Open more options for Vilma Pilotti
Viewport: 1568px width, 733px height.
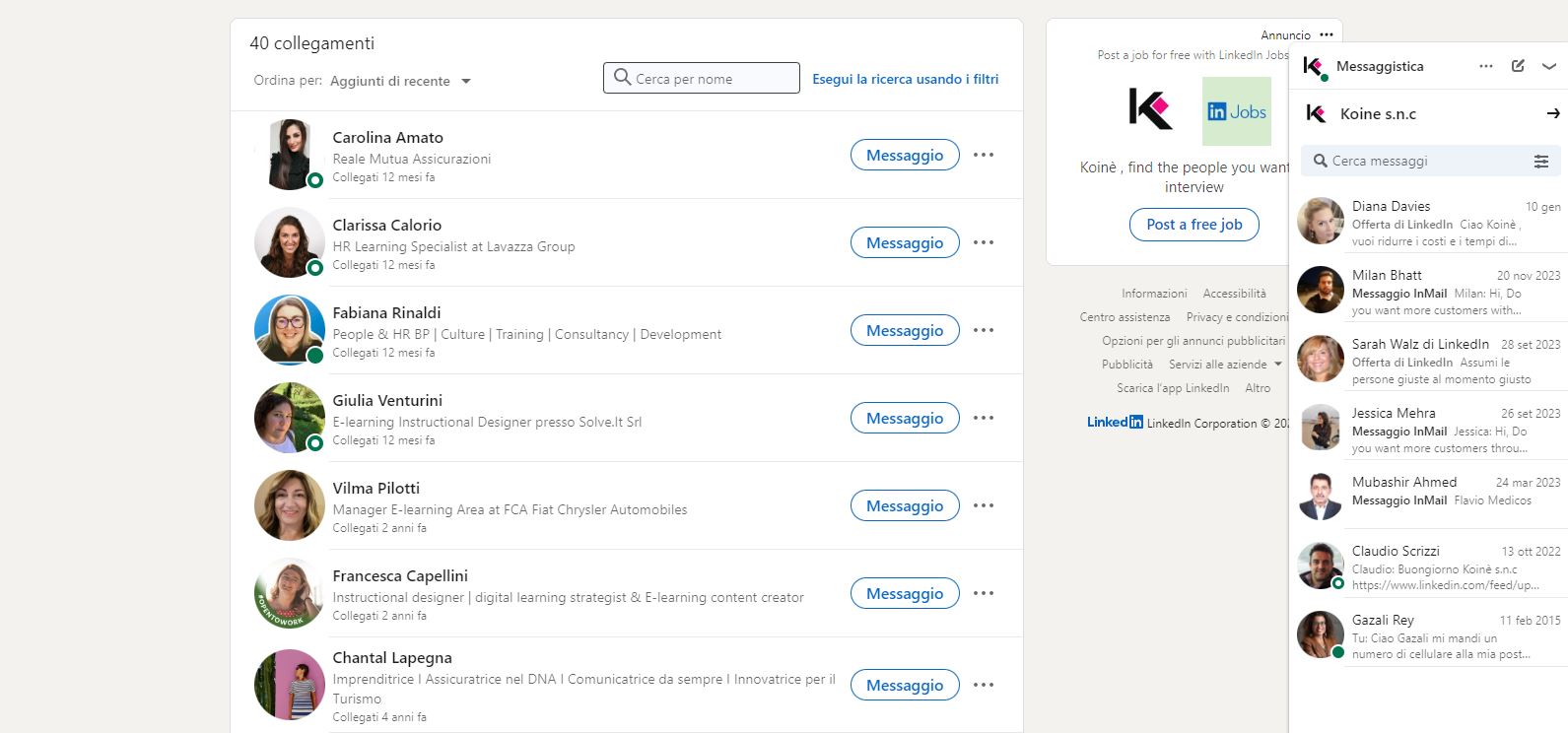click(x=983, y=505)
